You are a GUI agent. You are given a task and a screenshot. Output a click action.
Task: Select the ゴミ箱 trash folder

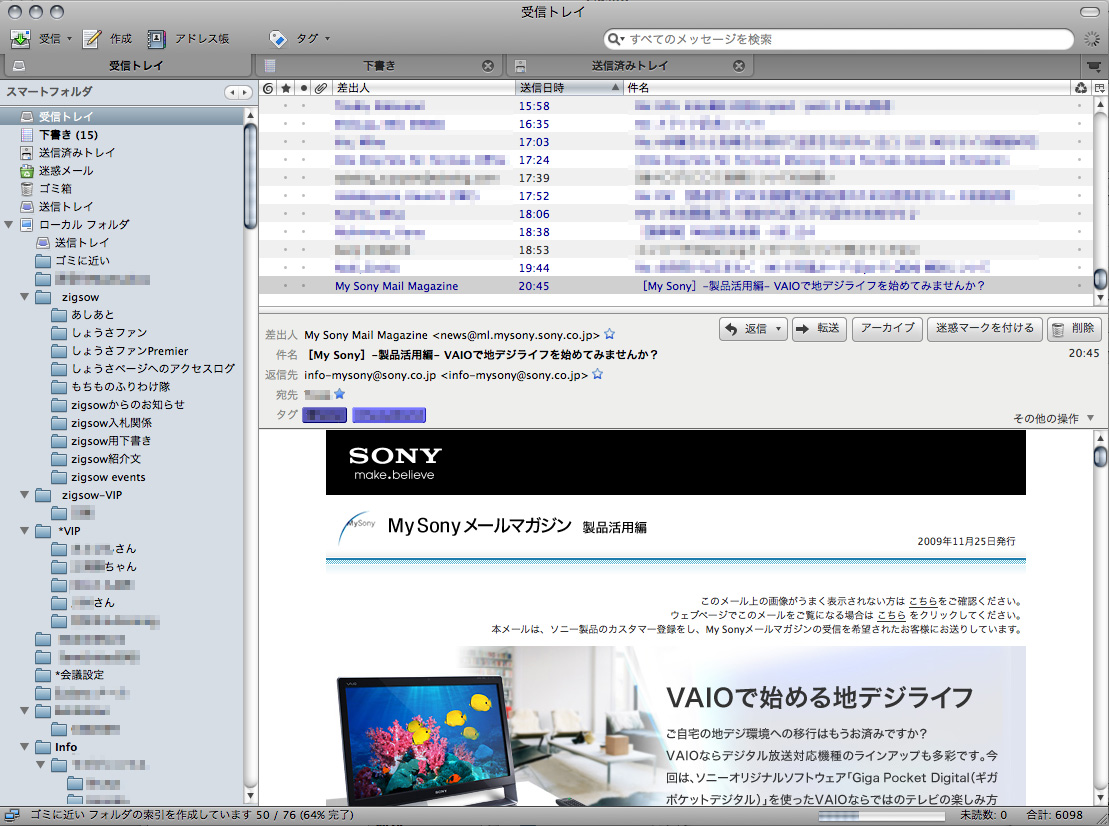pyautogui.click(x=55, y=188)
